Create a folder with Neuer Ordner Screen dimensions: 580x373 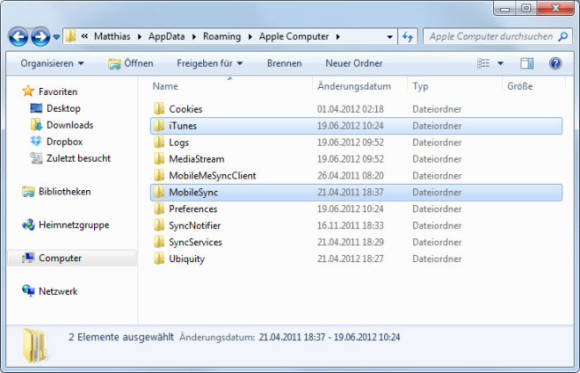click(x=354, y=63)
